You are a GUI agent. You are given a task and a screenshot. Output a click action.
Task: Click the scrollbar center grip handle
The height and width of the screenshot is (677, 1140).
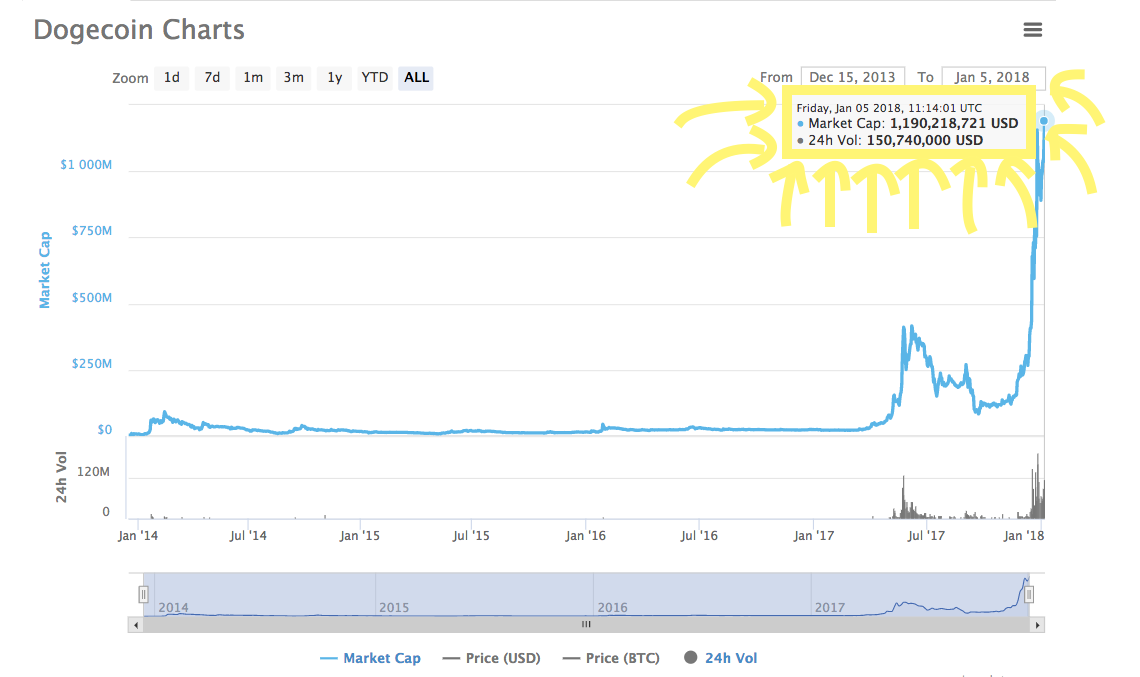pyautogui.click(x=586, y=624)
